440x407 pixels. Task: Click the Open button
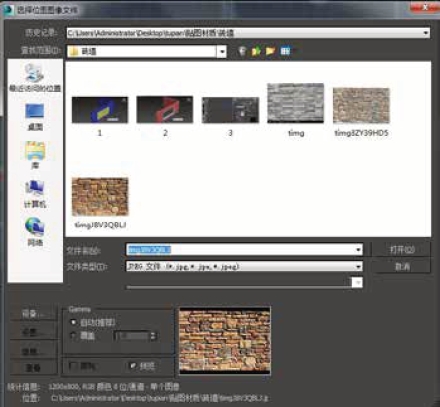pyautogui.click(x=402, y=249)
